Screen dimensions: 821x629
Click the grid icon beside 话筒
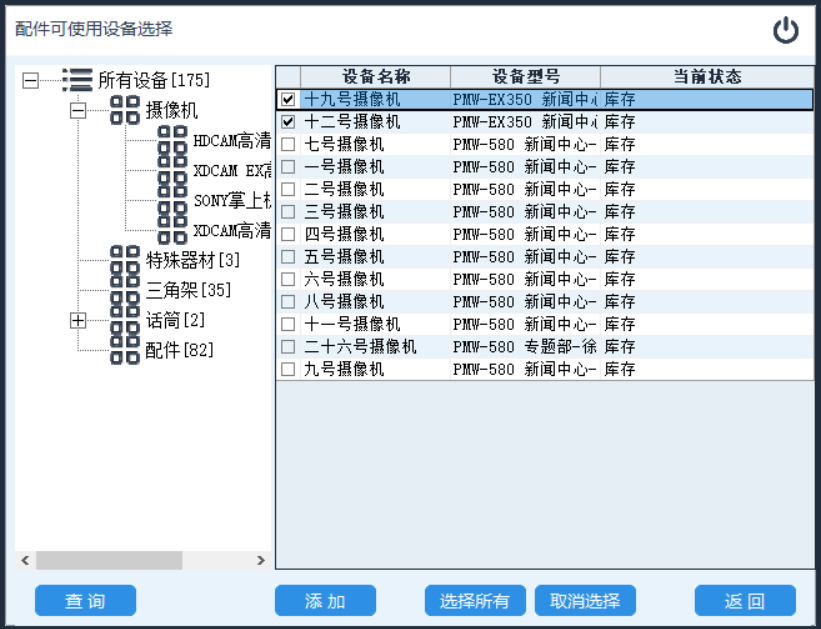pyautogui.click(x=125, y=320)
